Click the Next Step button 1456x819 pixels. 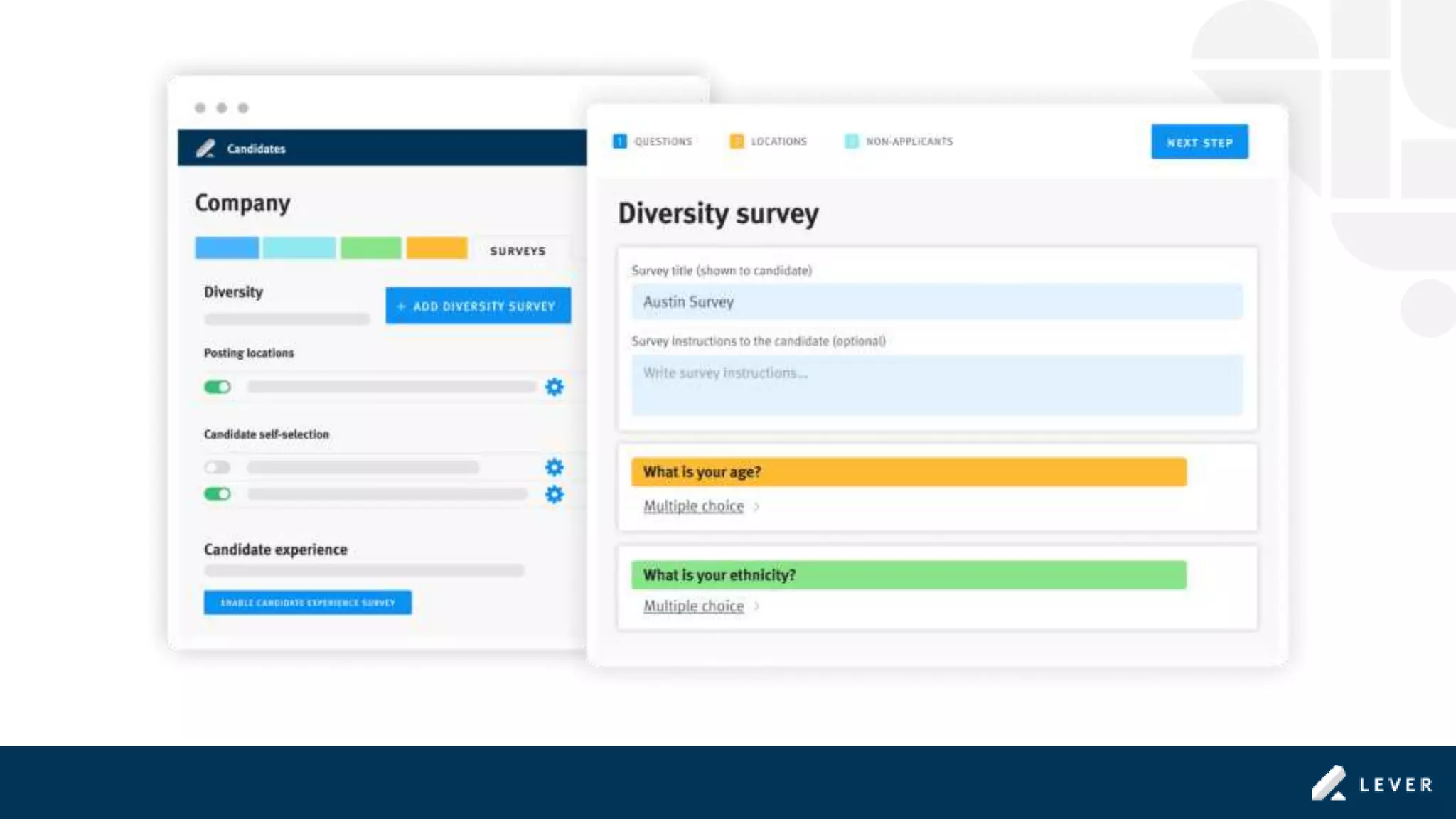point(1199,142)
